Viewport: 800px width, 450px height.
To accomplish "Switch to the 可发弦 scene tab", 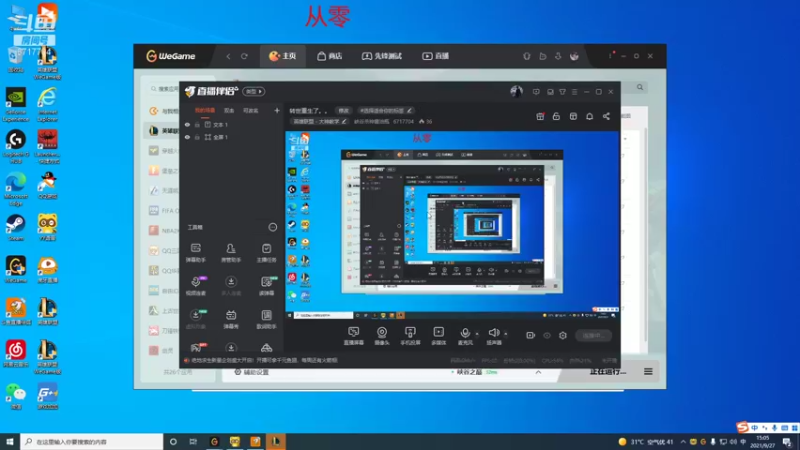I will tap(251, 111).
